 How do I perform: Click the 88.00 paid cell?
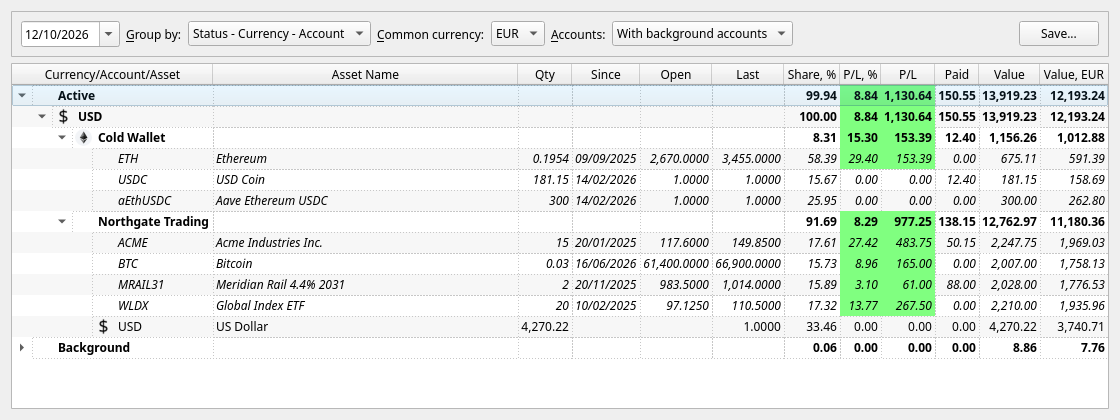tap(956, 284)
